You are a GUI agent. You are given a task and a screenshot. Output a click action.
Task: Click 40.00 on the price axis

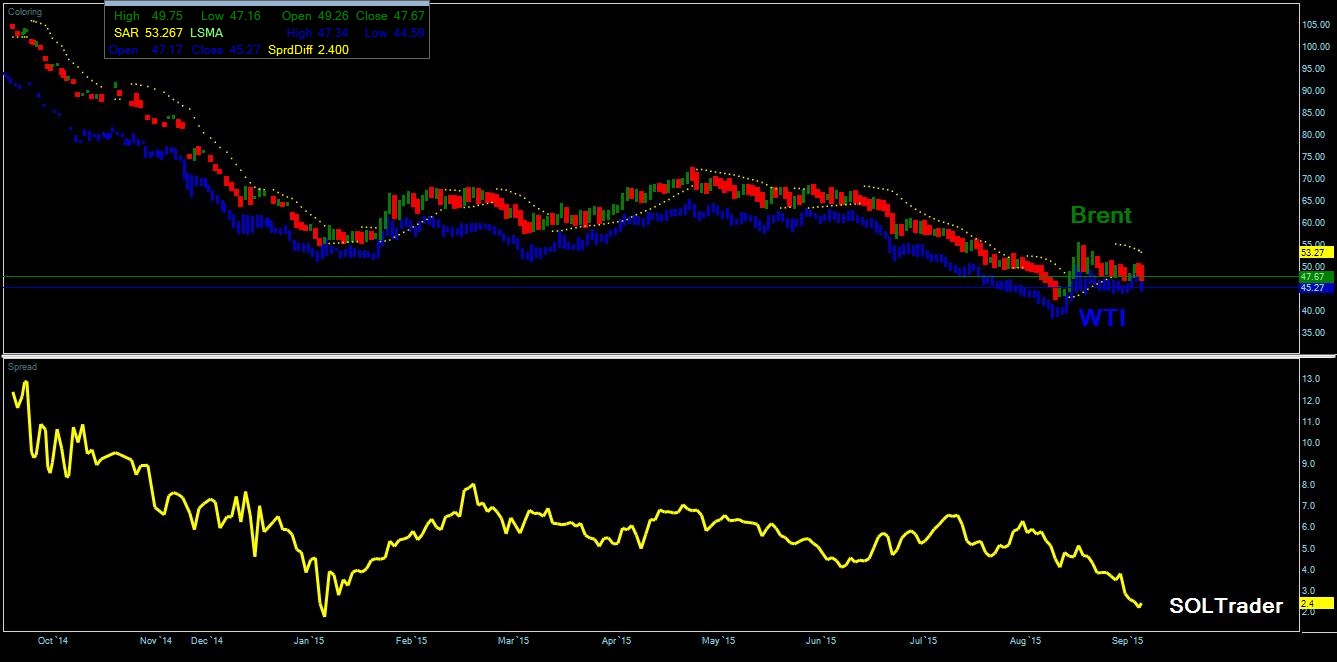click(1315, 311)
